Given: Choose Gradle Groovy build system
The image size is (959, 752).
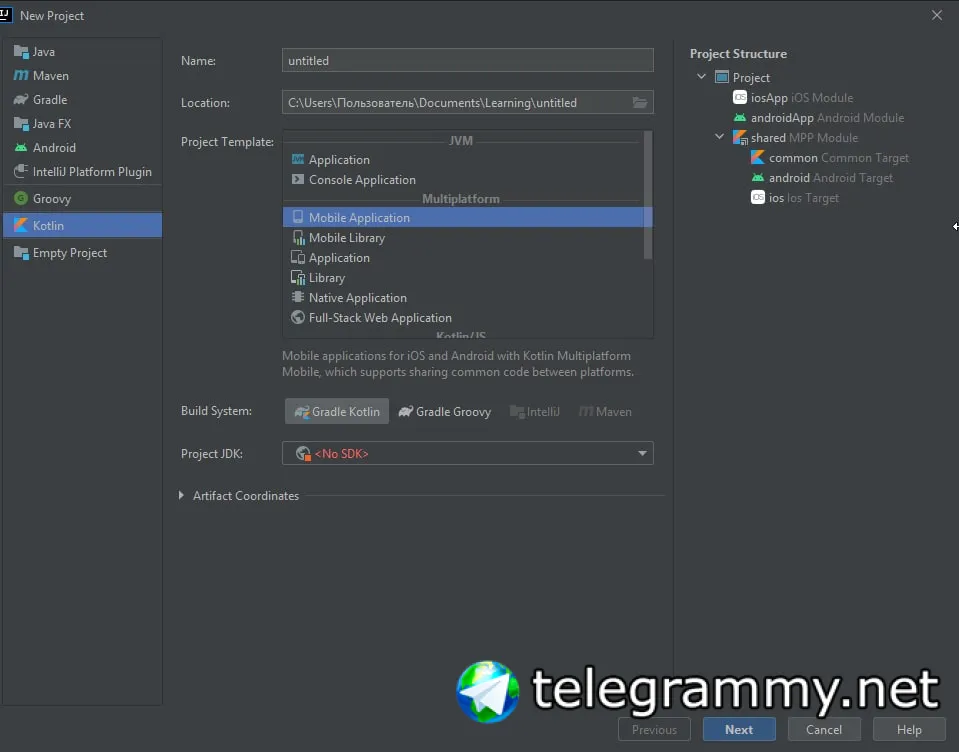Looking at the screenshot, I should (445, 411).
